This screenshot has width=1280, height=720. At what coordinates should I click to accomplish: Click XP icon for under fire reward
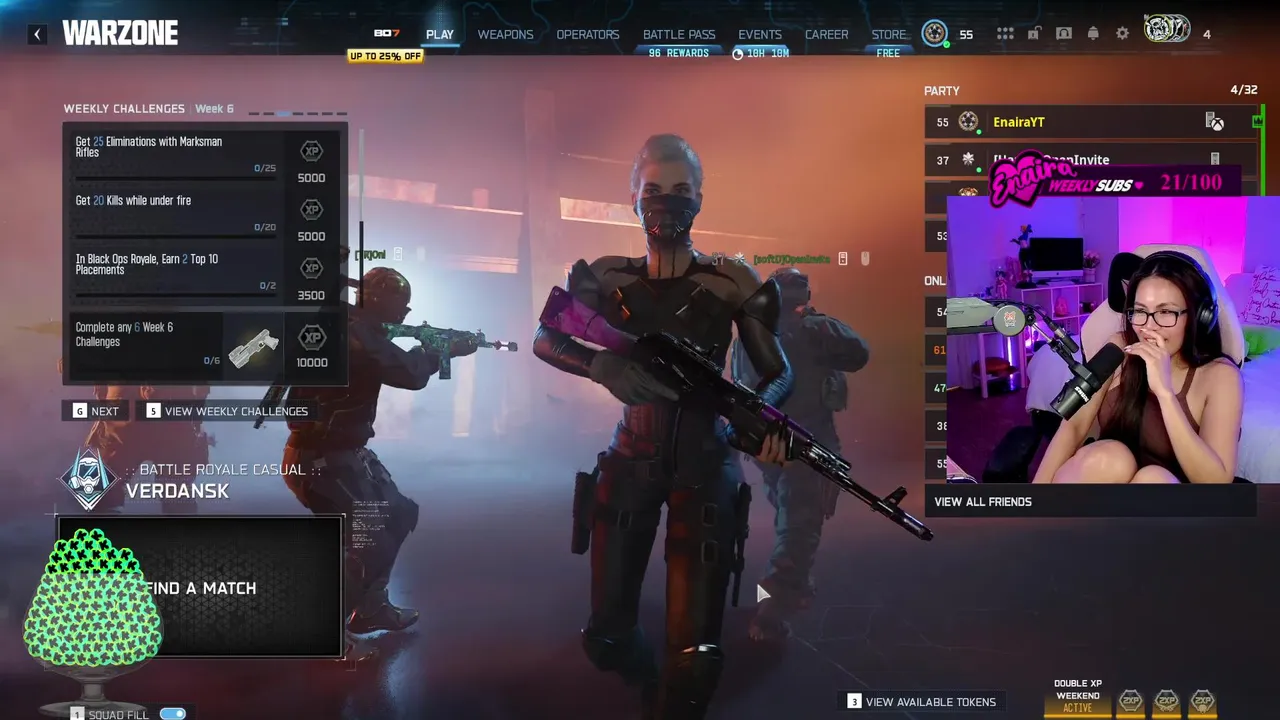click(x=311, y=210)
